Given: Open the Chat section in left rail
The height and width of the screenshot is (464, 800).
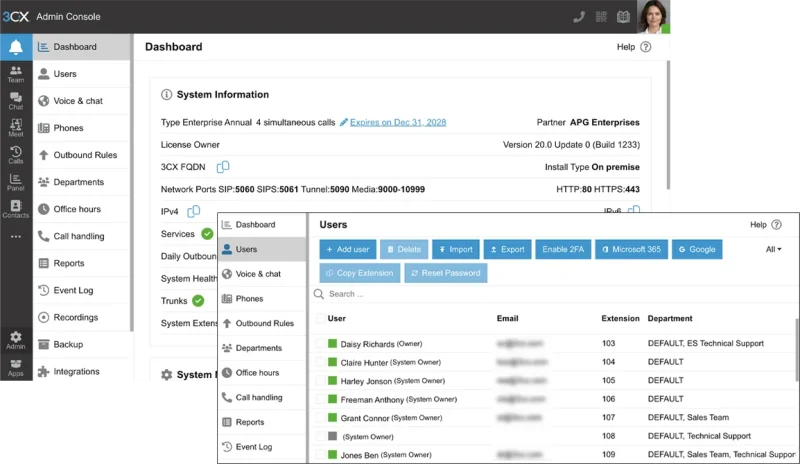Looking at the screenshot, I should 16,101.
